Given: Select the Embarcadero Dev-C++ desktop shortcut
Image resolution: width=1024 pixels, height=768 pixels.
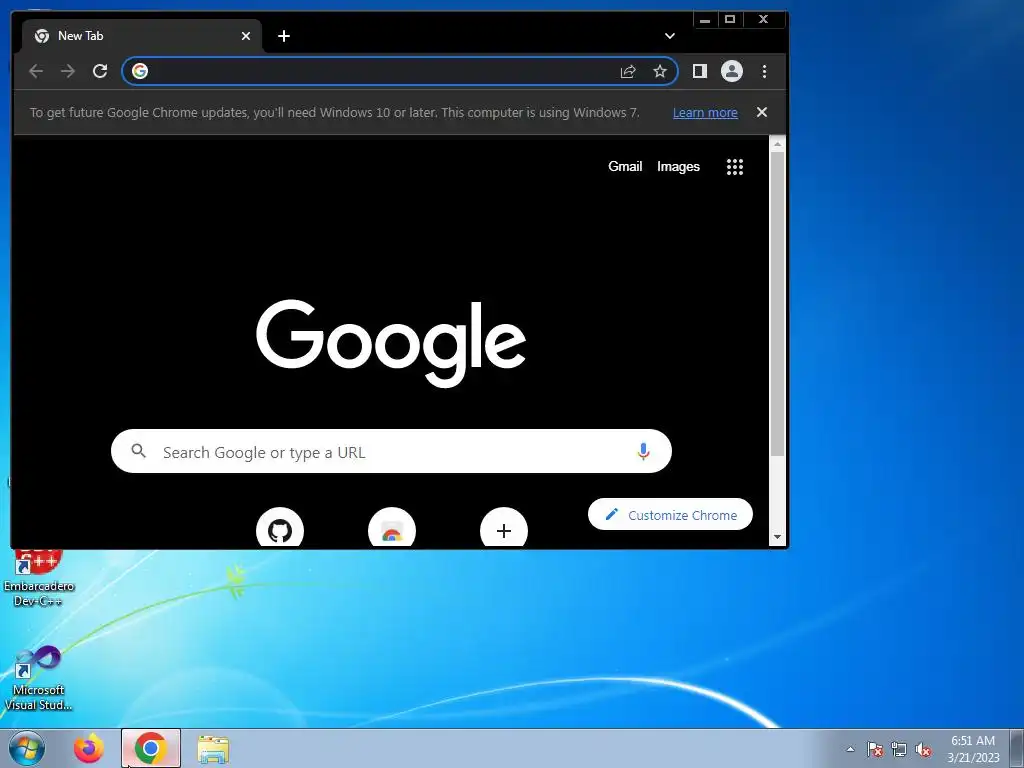Looking at the screenshot, I should [38, 579].
